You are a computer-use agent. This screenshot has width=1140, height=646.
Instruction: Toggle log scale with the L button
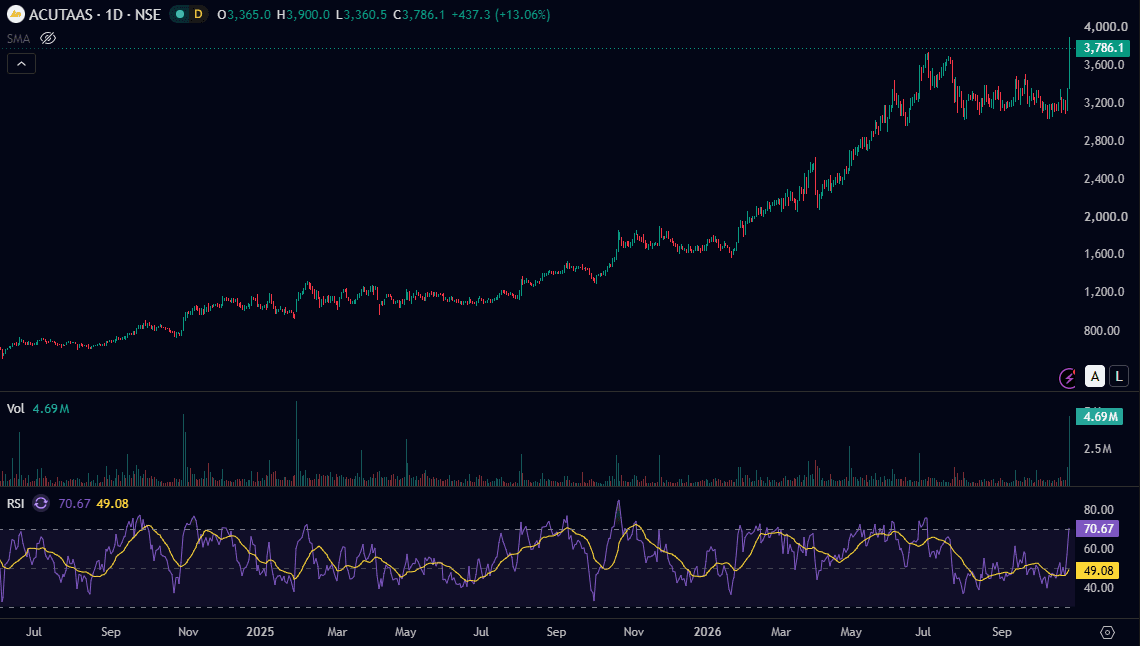[x=1119, y=376]
